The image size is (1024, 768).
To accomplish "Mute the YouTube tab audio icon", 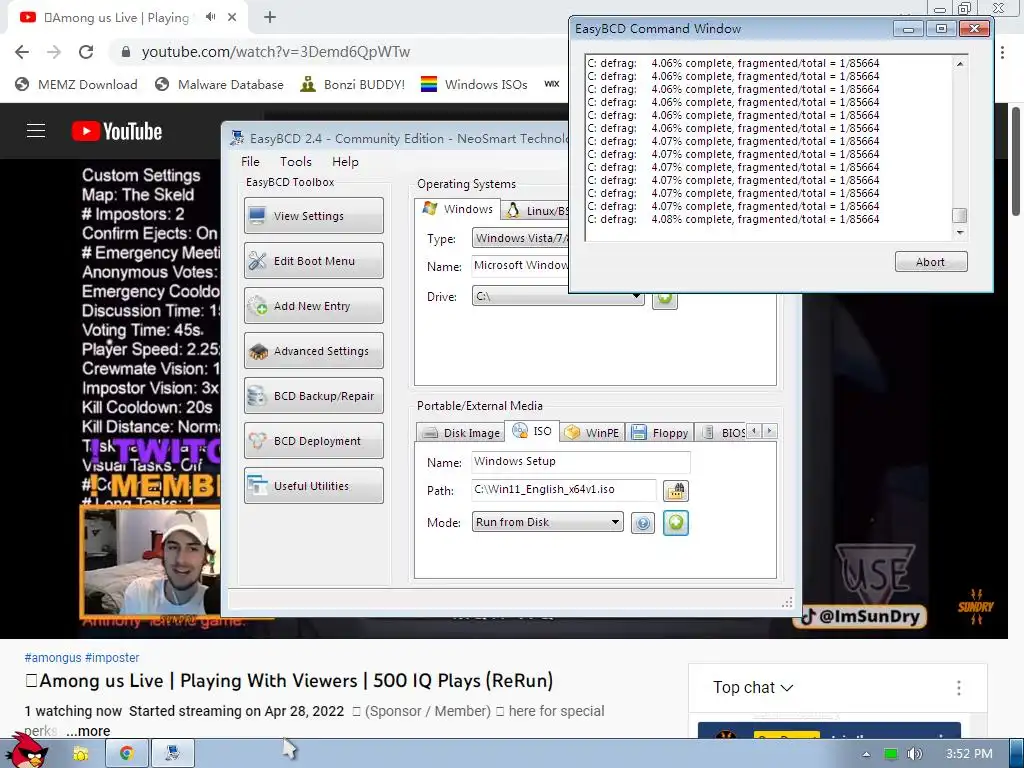I will pyautogui.click(x=210, y=17).
